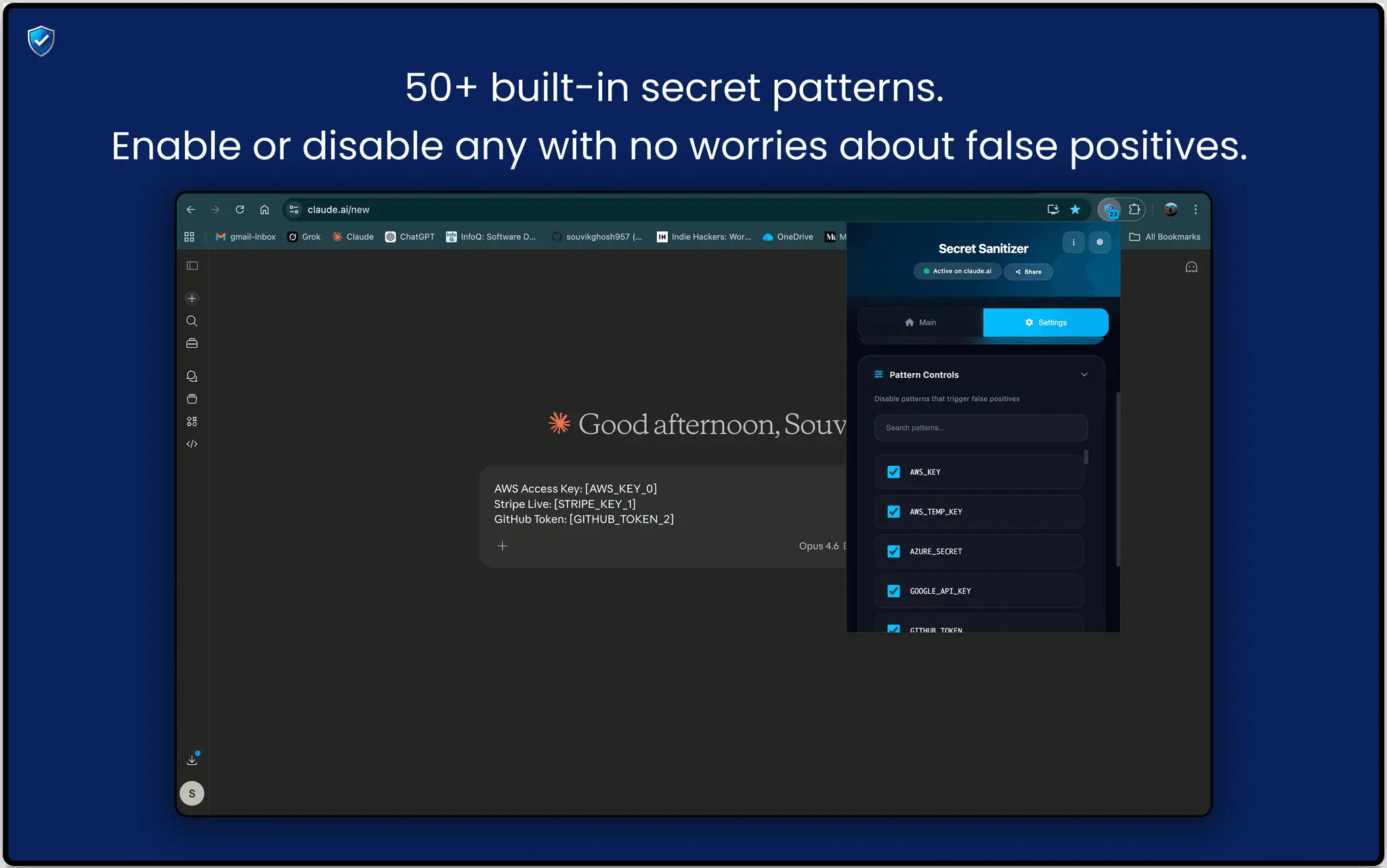Viewport: 1387px width, 868px height.
Task: Click the Pattern Controls heading
Action: 924,375
